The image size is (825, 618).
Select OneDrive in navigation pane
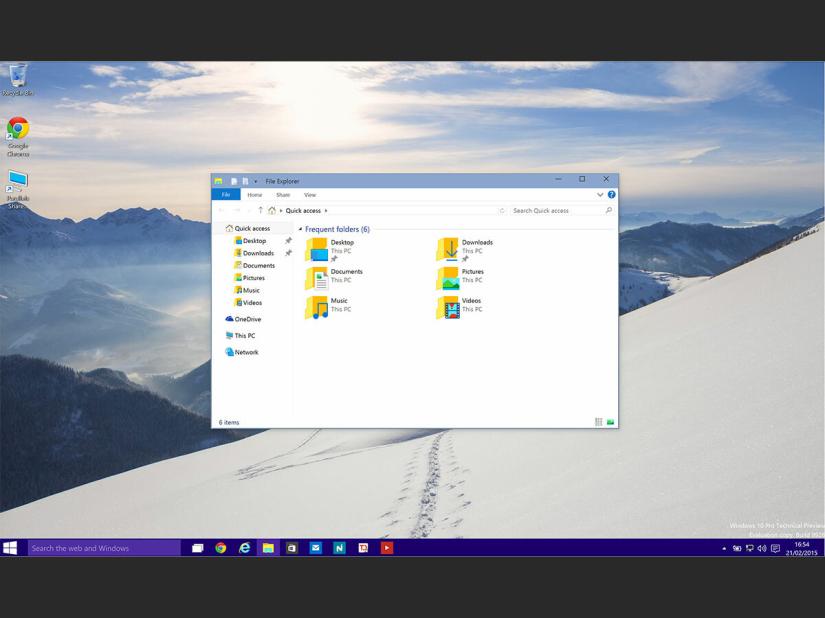pyautogui.click(x=246, y=319)
